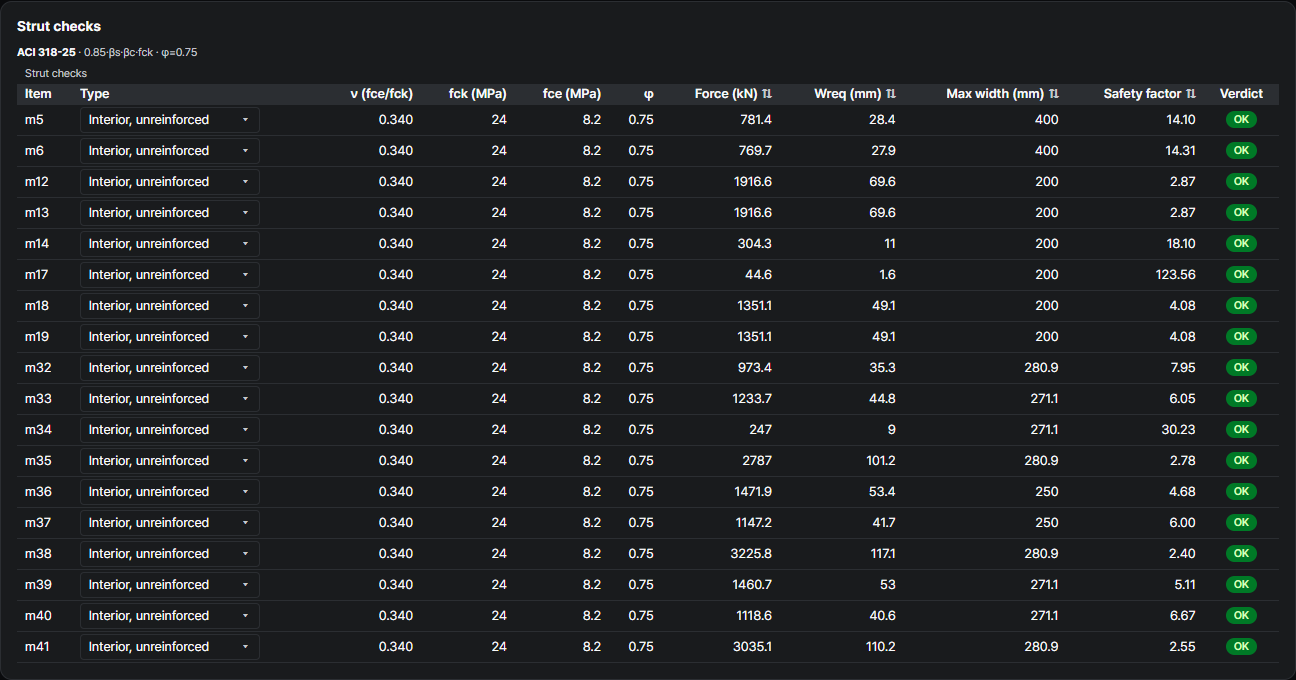1296x680 pixels.
Task: Change strut type for row m32
Action: [x=170, y=368]
